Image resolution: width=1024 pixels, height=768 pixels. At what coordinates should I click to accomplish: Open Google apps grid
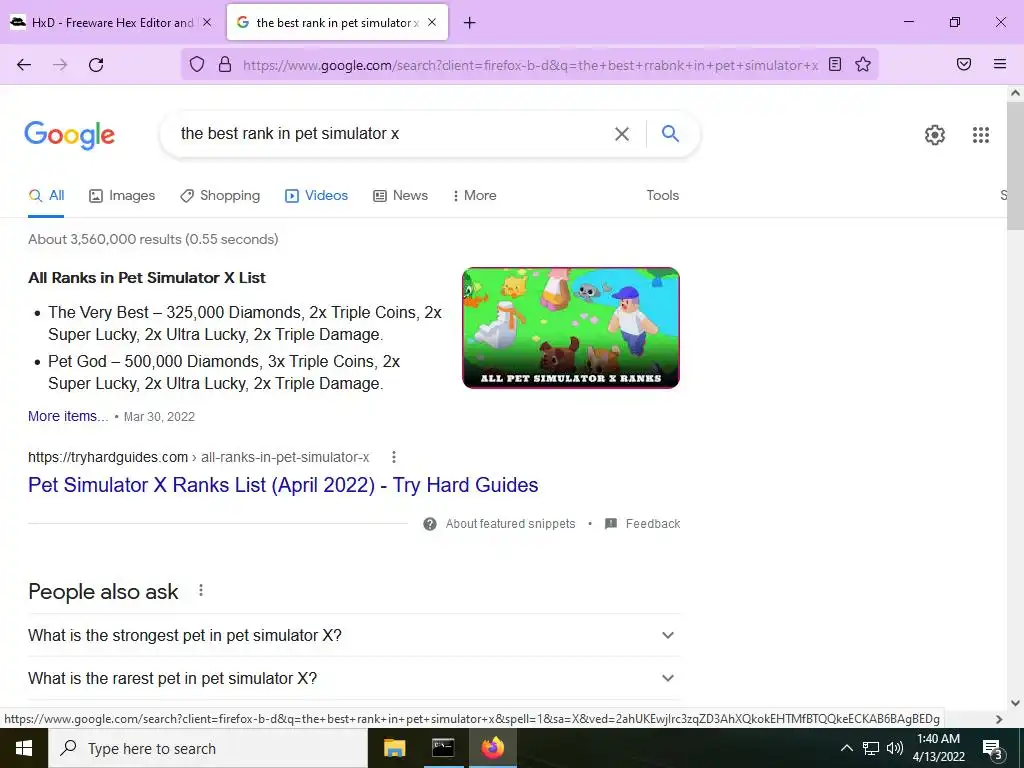980,135
